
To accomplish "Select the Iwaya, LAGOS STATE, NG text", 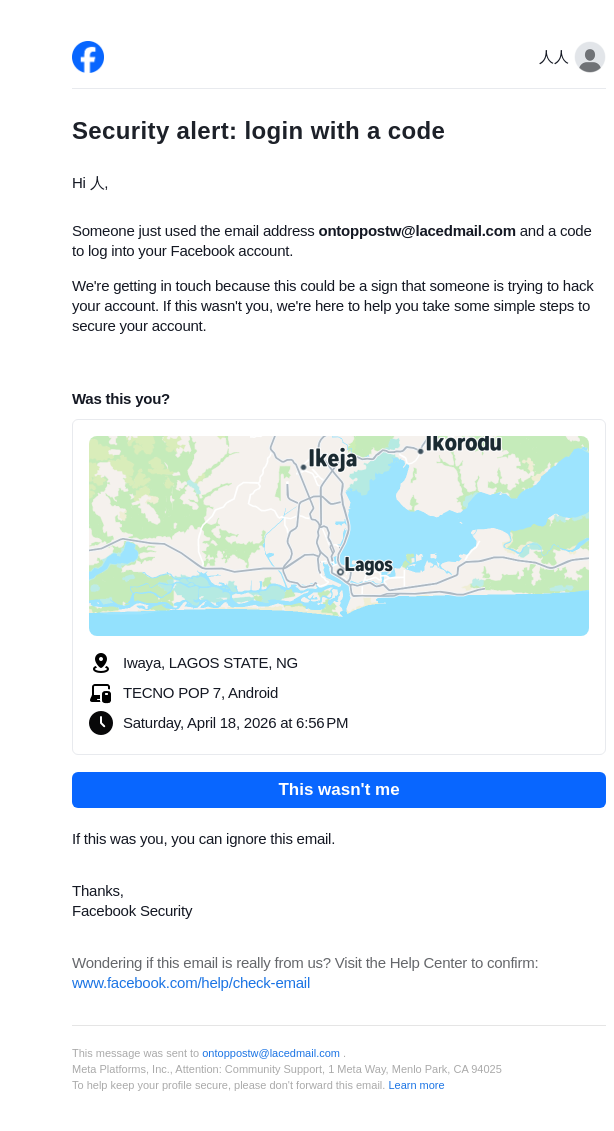I will click(x=210, y=663).
